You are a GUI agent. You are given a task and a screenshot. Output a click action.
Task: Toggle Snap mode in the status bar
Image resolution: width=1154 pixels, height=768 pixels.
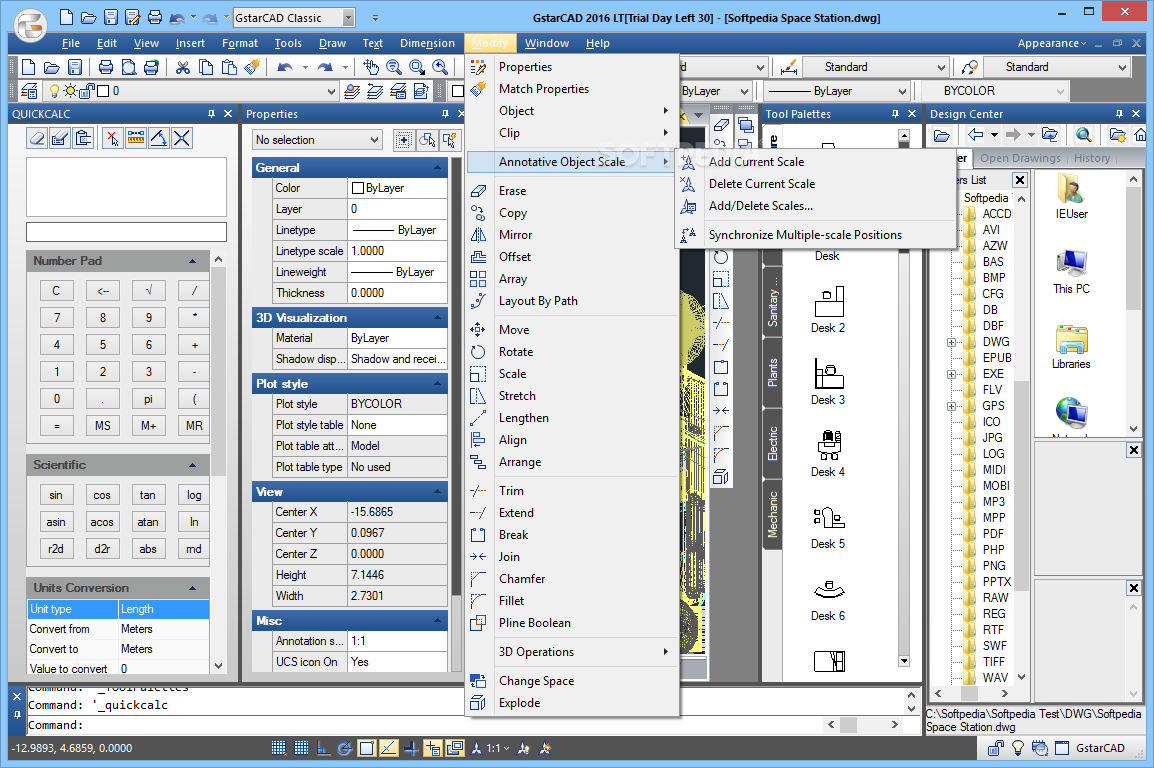coord(278,748)
